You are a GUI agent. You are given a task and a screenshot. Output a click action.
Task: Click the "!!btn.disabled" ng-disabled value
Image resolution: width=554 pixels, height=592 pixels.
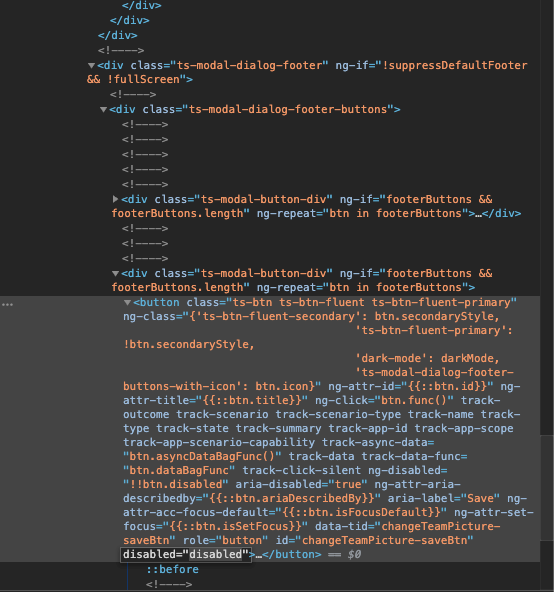(176, 484)
